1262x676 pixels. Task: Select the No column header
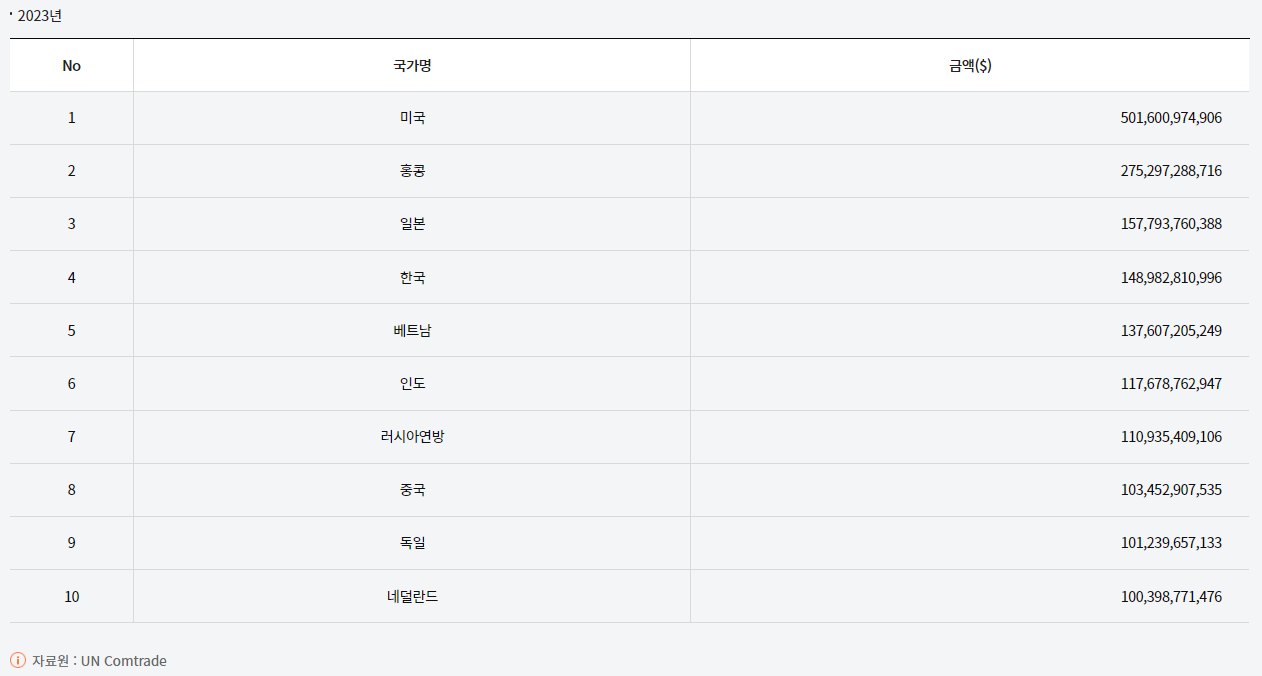tap(72, 66)
